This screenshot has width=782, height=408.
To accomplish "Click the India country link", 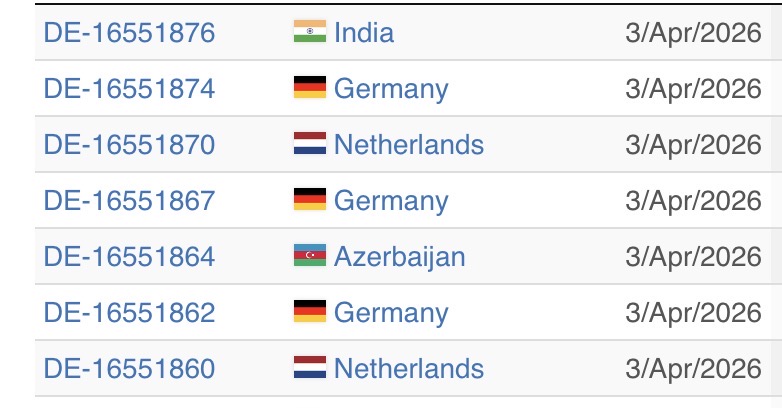I will (364, 32).
